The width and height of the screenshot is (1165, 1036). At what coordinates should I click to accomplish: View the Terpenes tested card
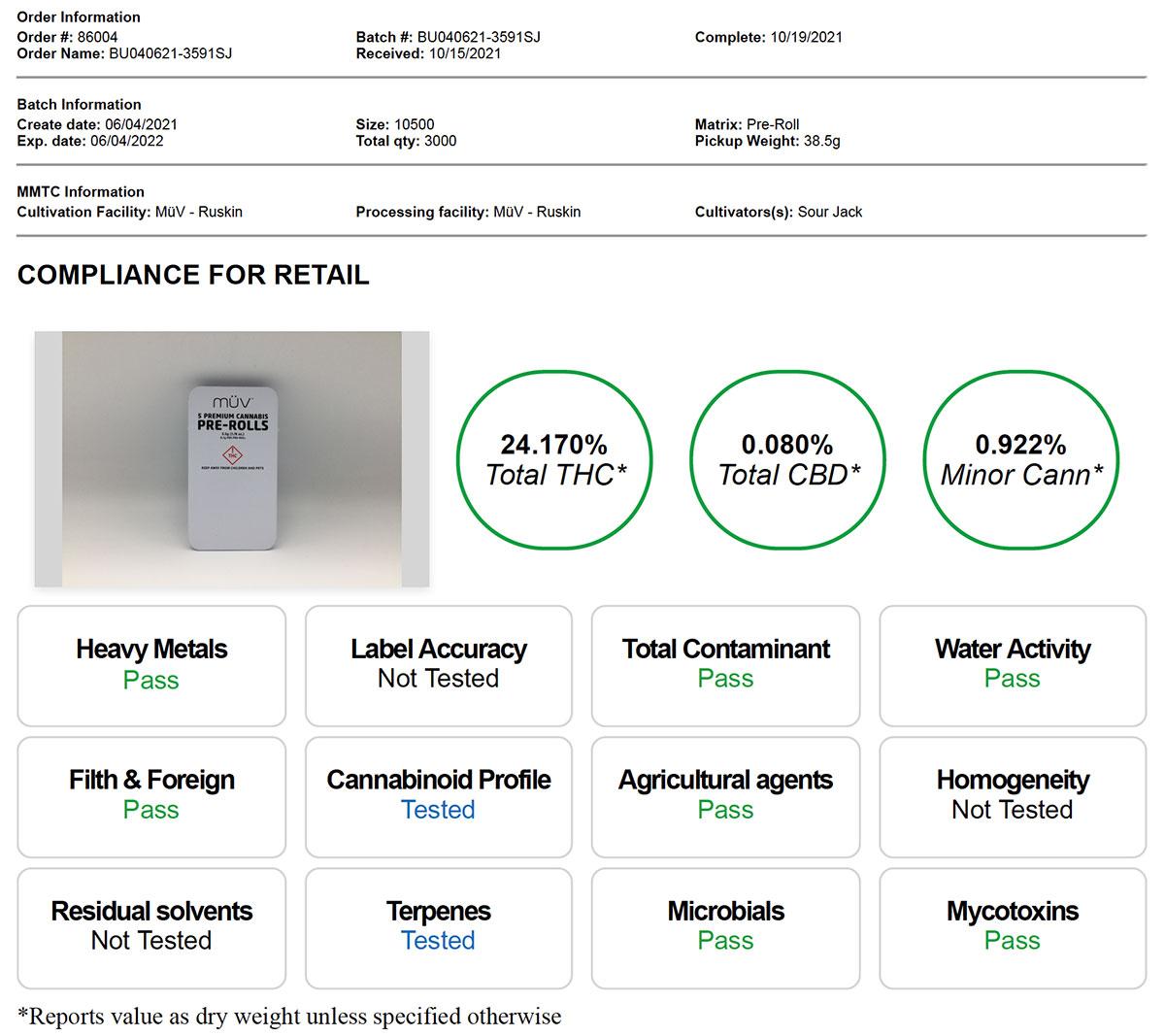click(x=438, y=927)
